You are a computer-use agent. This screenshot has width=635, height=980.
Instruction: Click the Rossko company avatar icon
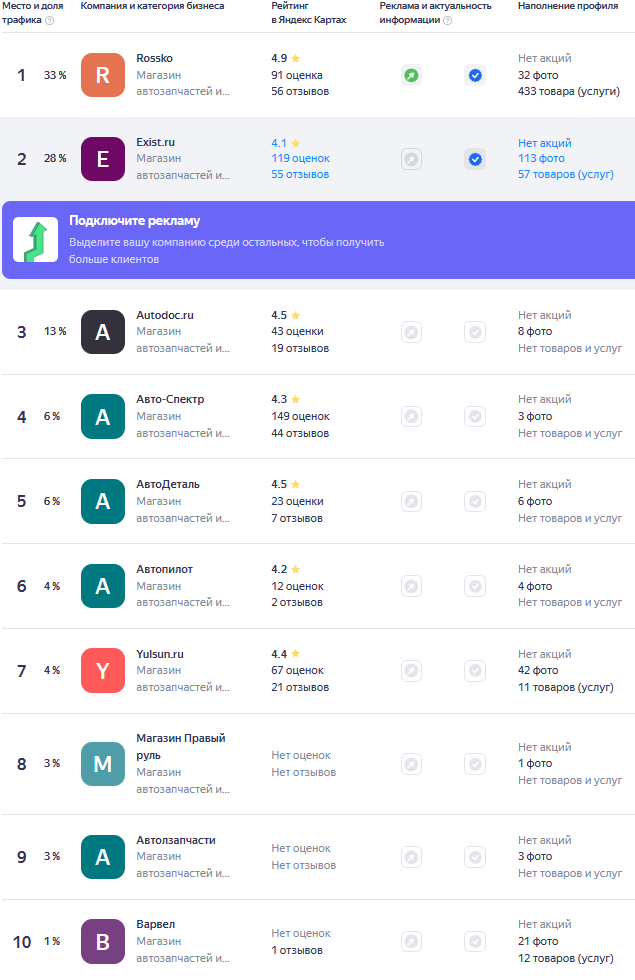[102, 75]
